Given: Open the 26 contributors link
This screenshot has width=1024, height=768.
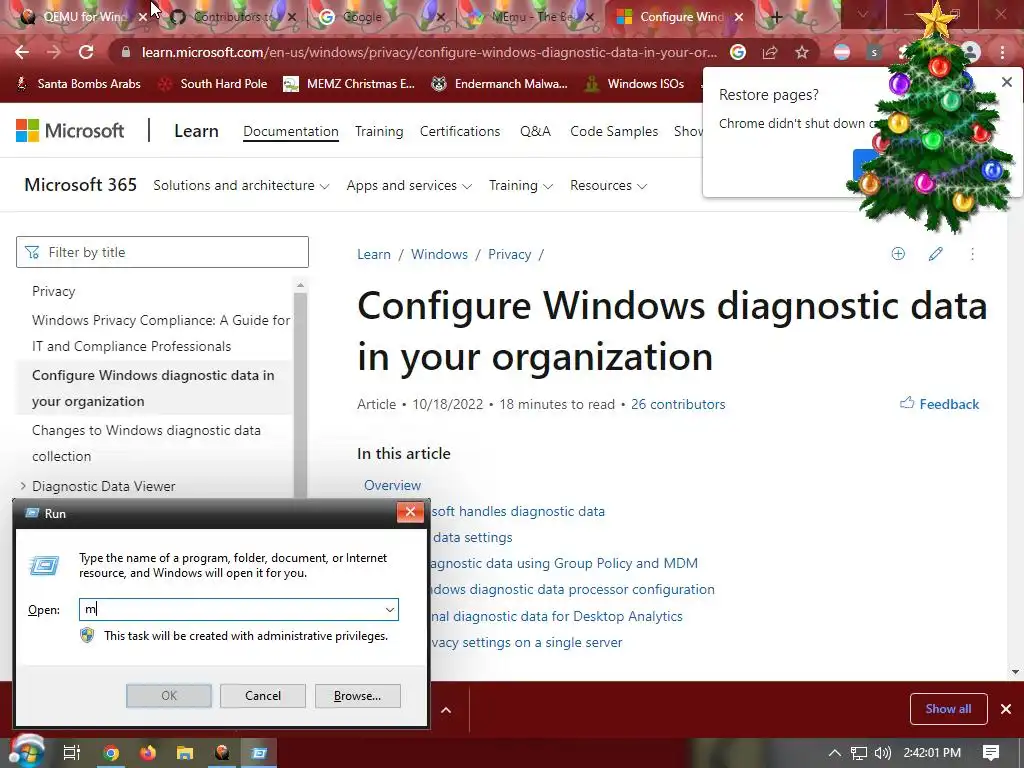Looking at the screenshot, I should [x=678, y=404].
